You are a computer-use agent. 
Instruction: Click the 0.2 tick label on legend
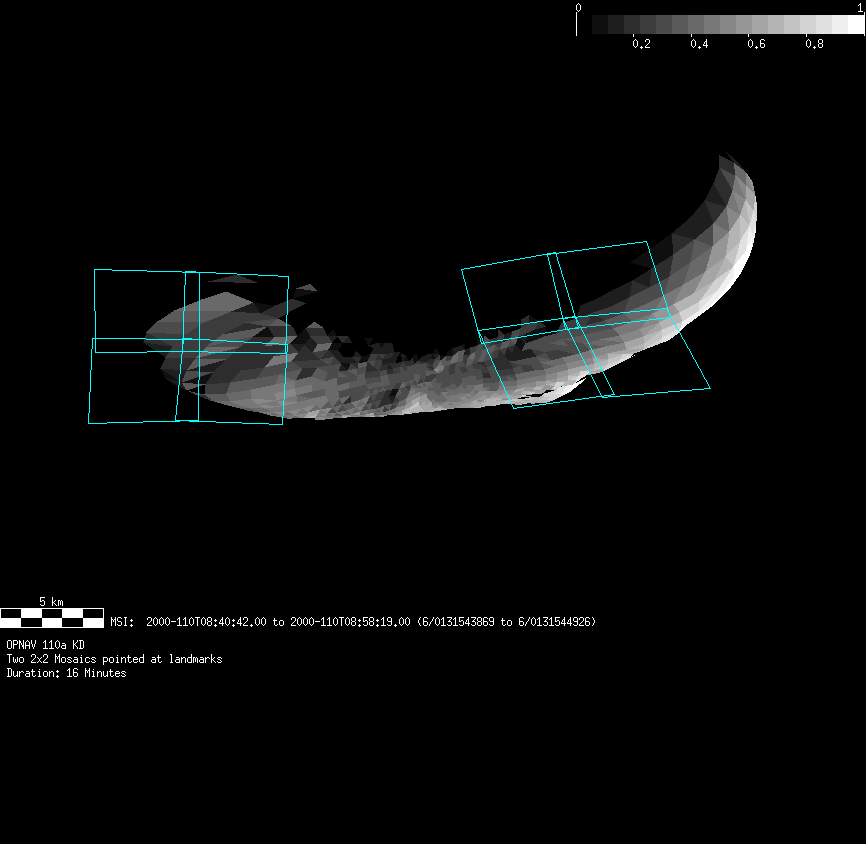coord(641,44)
